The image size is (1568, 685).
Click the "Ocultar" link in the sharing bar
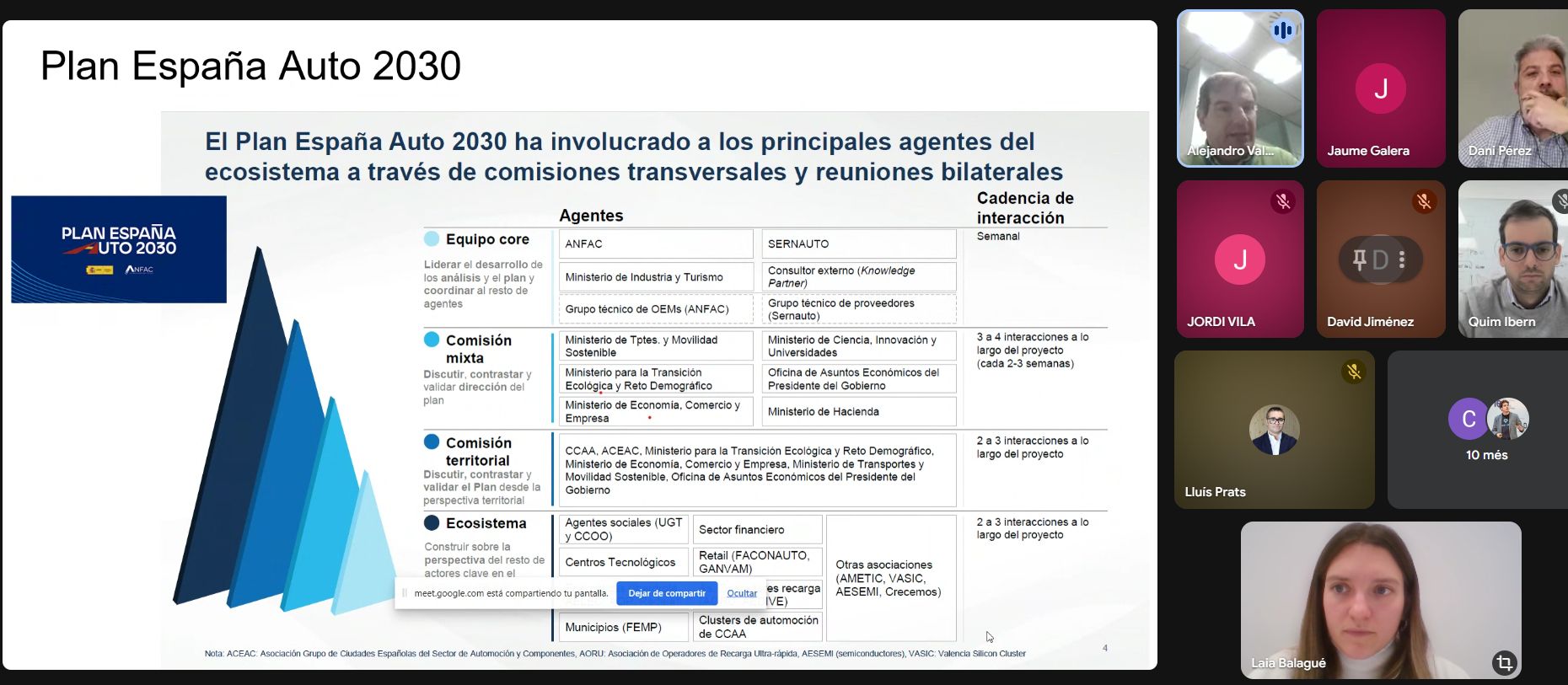[x=742, y=593]
